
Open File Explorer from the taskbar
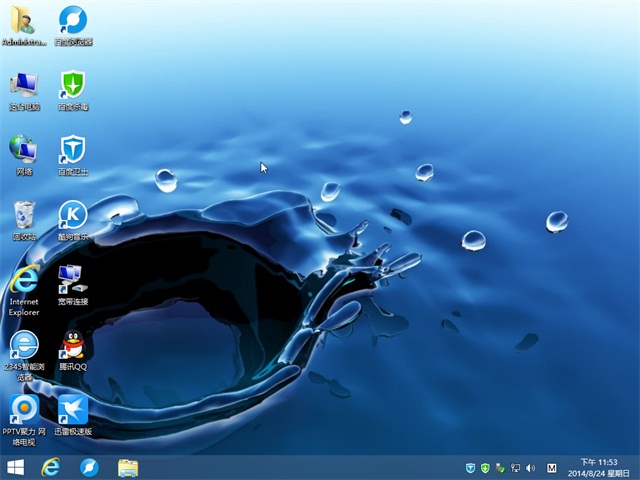point(128,467)
